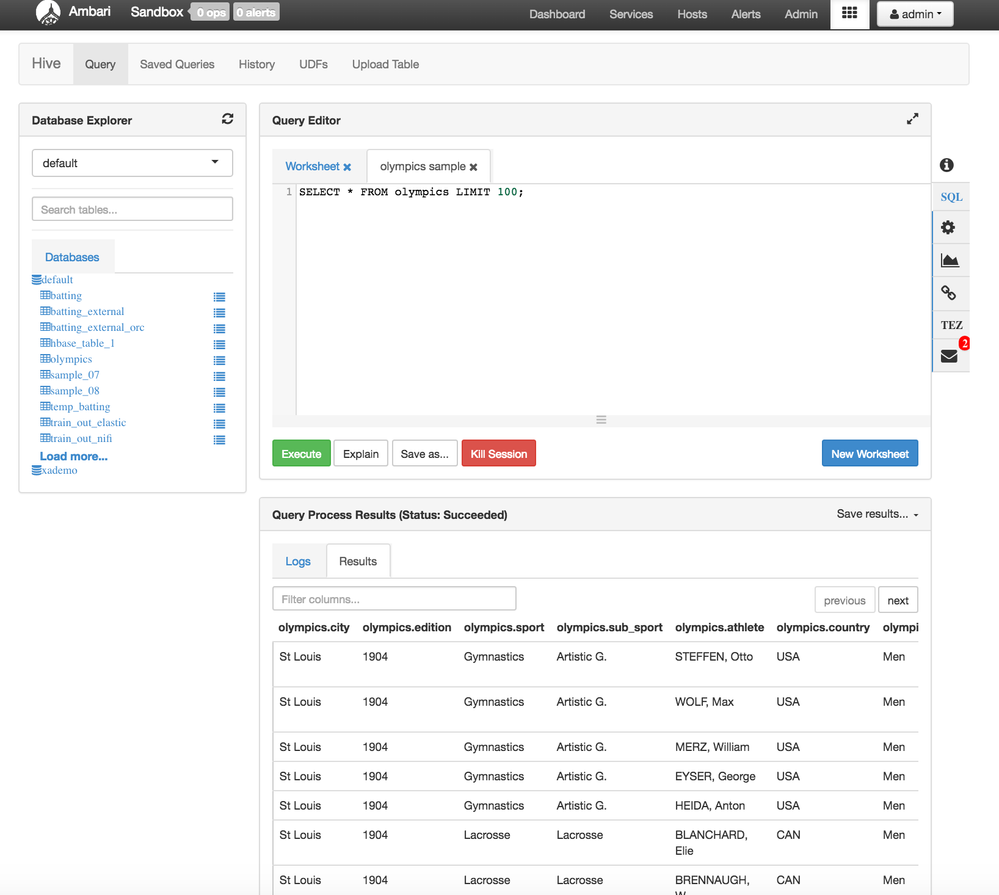The height and width of the screenshot is (895, 999).
Task: Open the Upload Table tab
Action: click(x=385, y=64)
